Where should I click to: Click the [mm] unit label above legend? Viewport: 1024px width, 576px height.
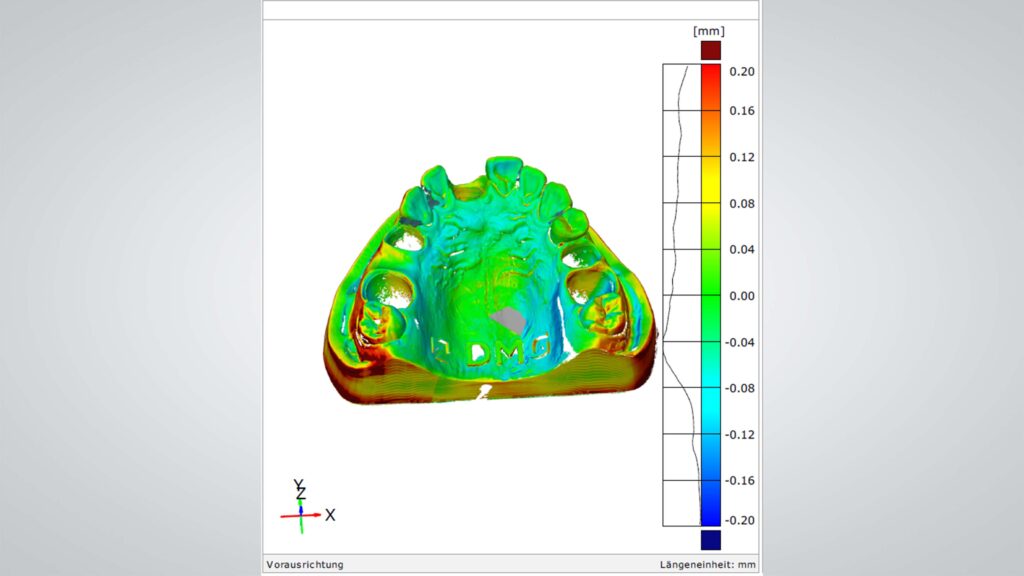(x=709, y=31)
